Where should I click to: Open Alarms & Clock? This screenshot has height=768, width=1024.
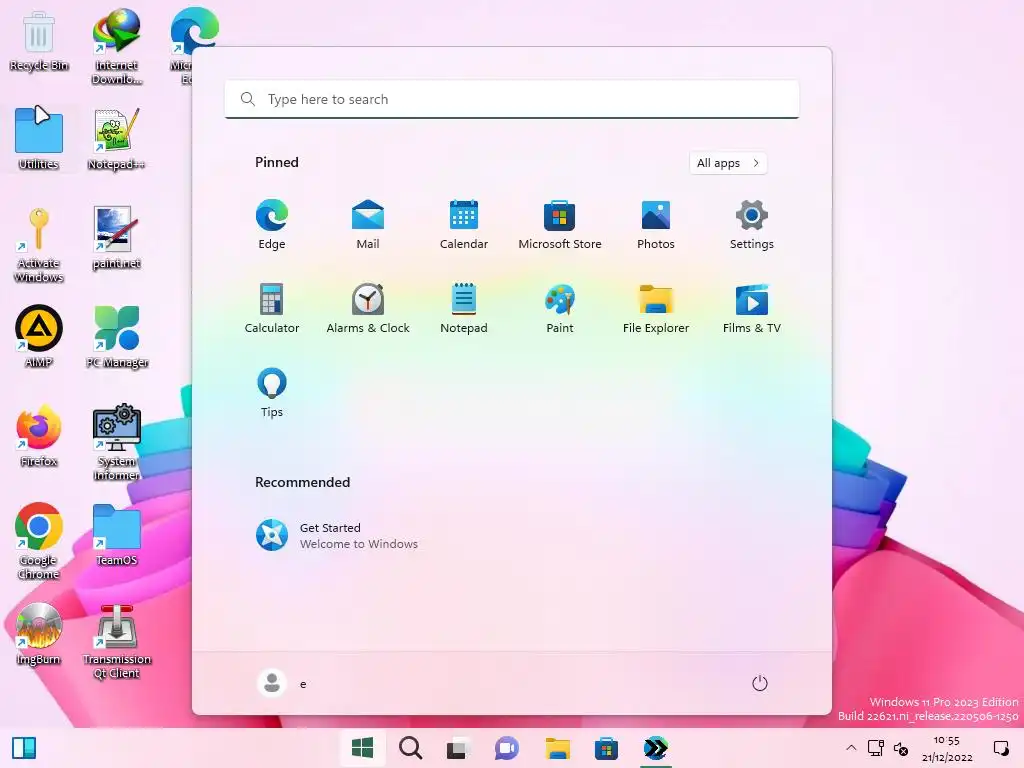click(x=368, y=308)
